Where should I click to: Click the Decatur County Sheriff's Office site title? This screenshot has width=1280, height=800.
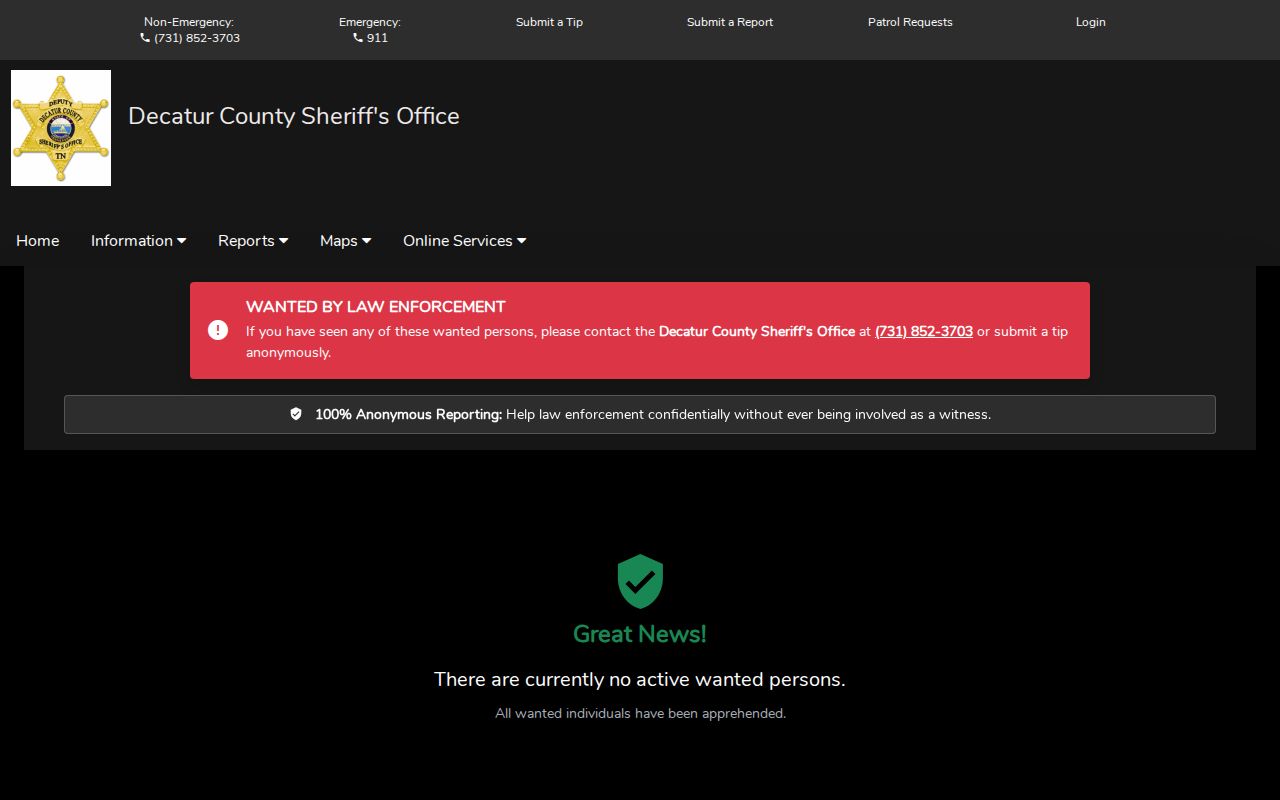tap(294, 116)
